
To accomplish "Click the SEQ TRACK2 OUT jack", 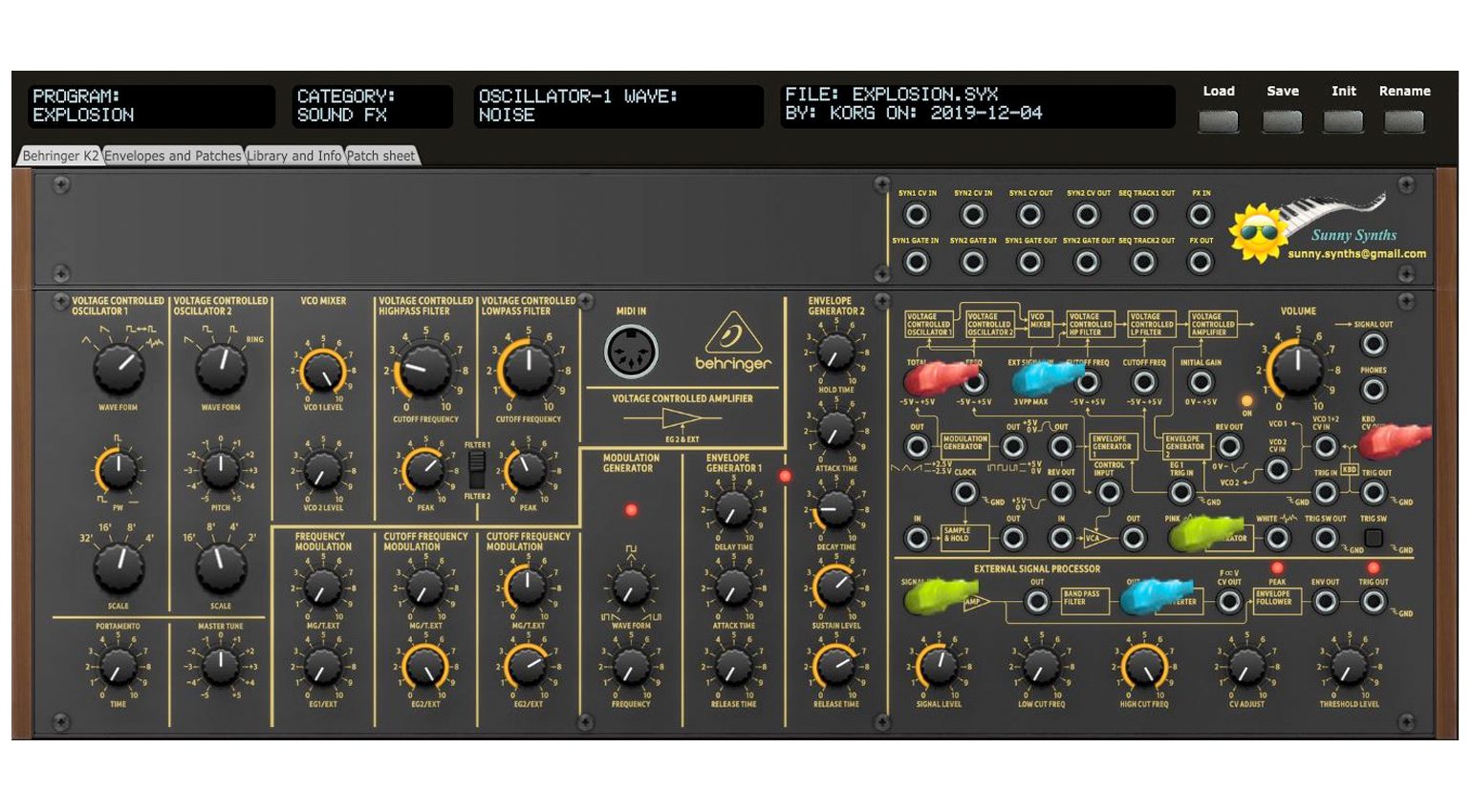I will (x=1143, y=262).
